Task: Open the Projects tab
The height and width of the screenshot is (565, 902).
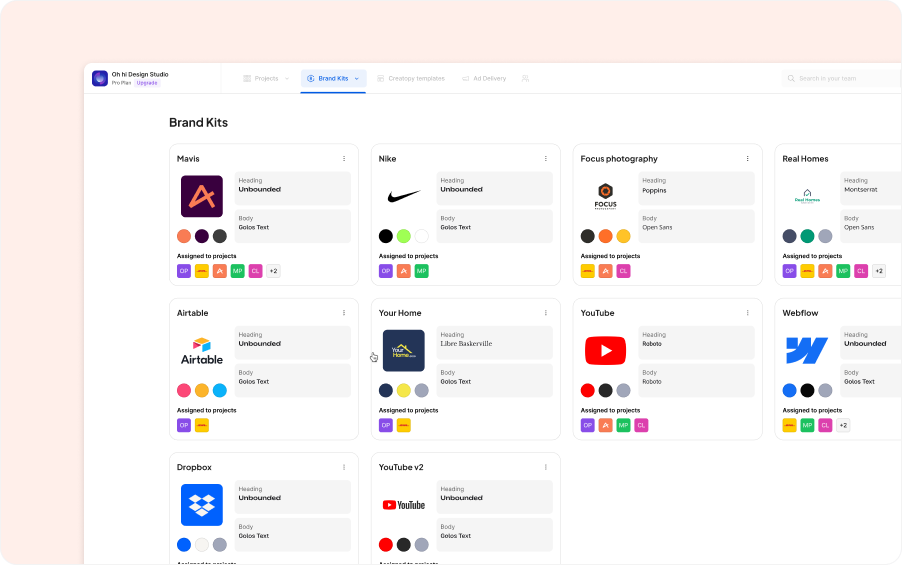Action: [266, 78]
